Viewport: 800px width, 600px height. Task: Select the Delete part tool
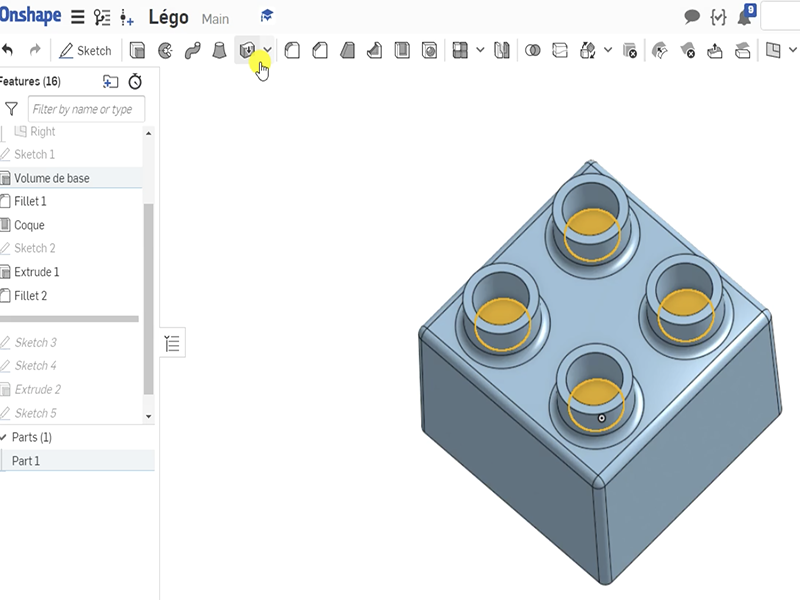(x=630, y=51)
